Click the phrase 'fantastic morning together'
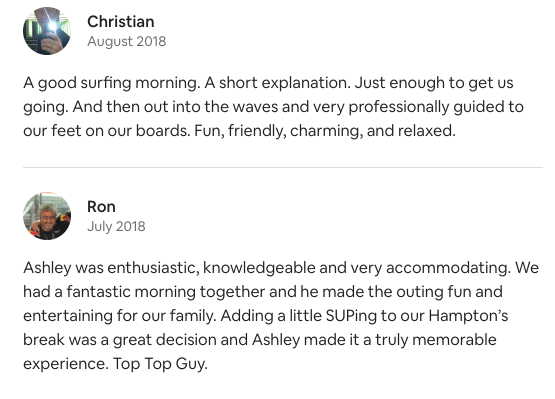The height and width of the screenshot is (399, 555). coord(166,292)
